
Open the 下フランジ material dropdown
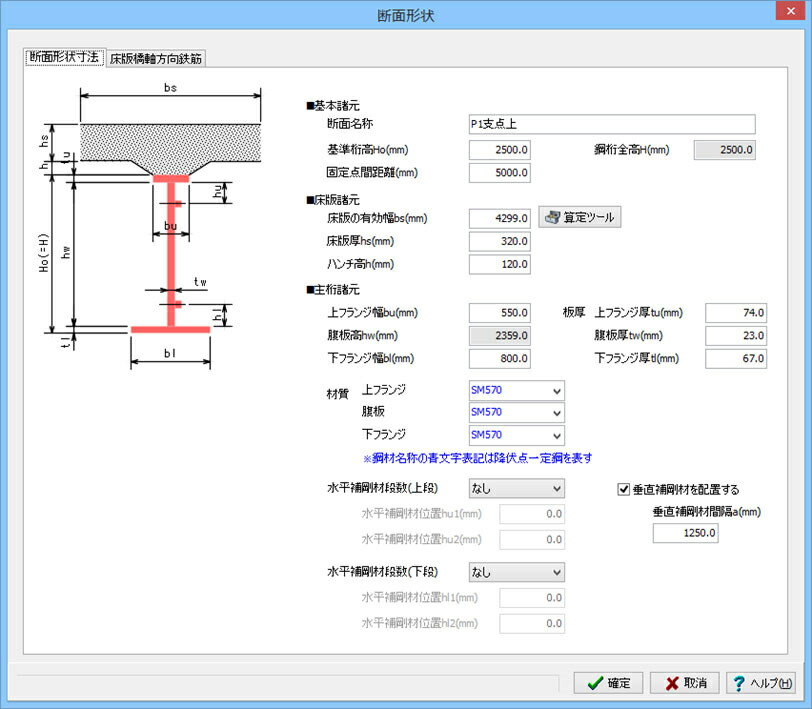point(516,435)
